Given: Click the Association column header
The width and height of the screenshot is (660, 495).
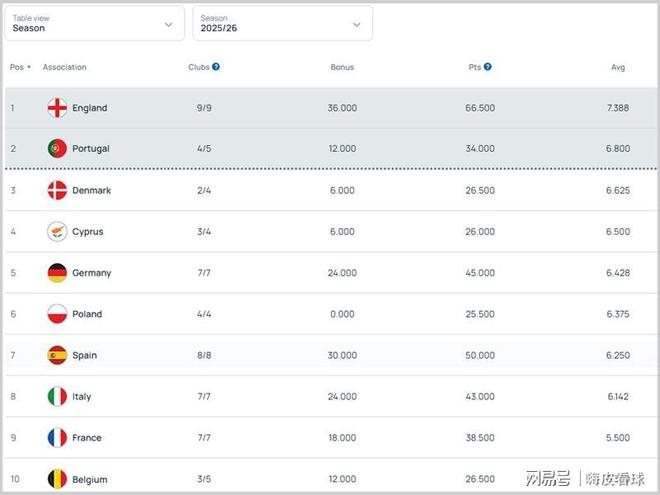Looking at the screenshot, I should pyautogui.click(x=65, y=67).
